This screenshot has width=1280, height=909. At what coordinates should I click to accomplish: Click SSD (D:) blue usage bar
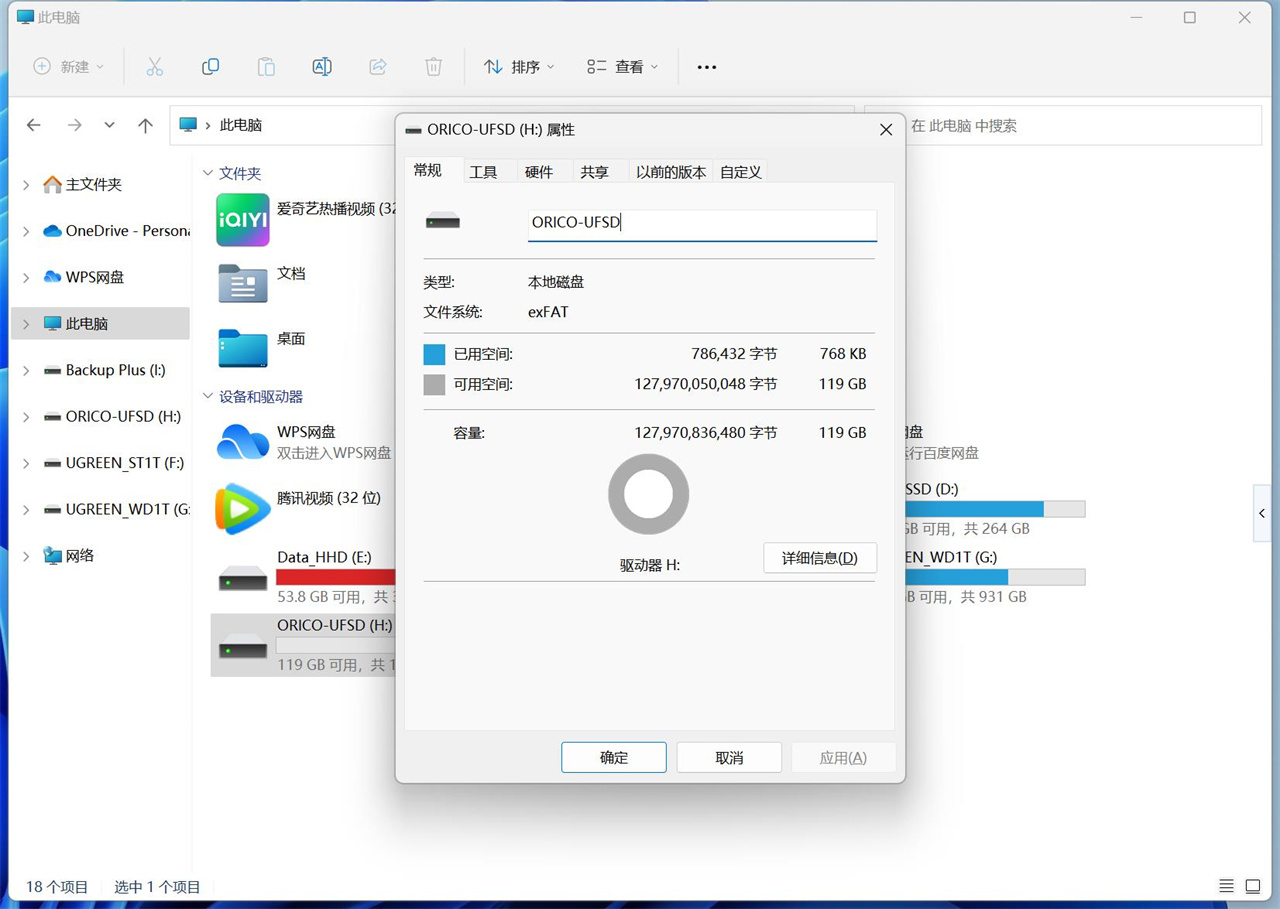pyautogui.click(x=994, y=509)
